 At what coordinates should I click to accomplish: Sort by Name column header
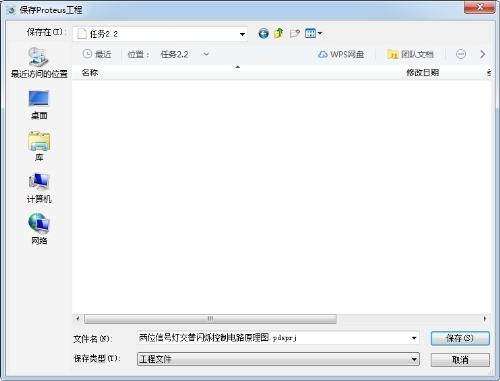[237, 73]
